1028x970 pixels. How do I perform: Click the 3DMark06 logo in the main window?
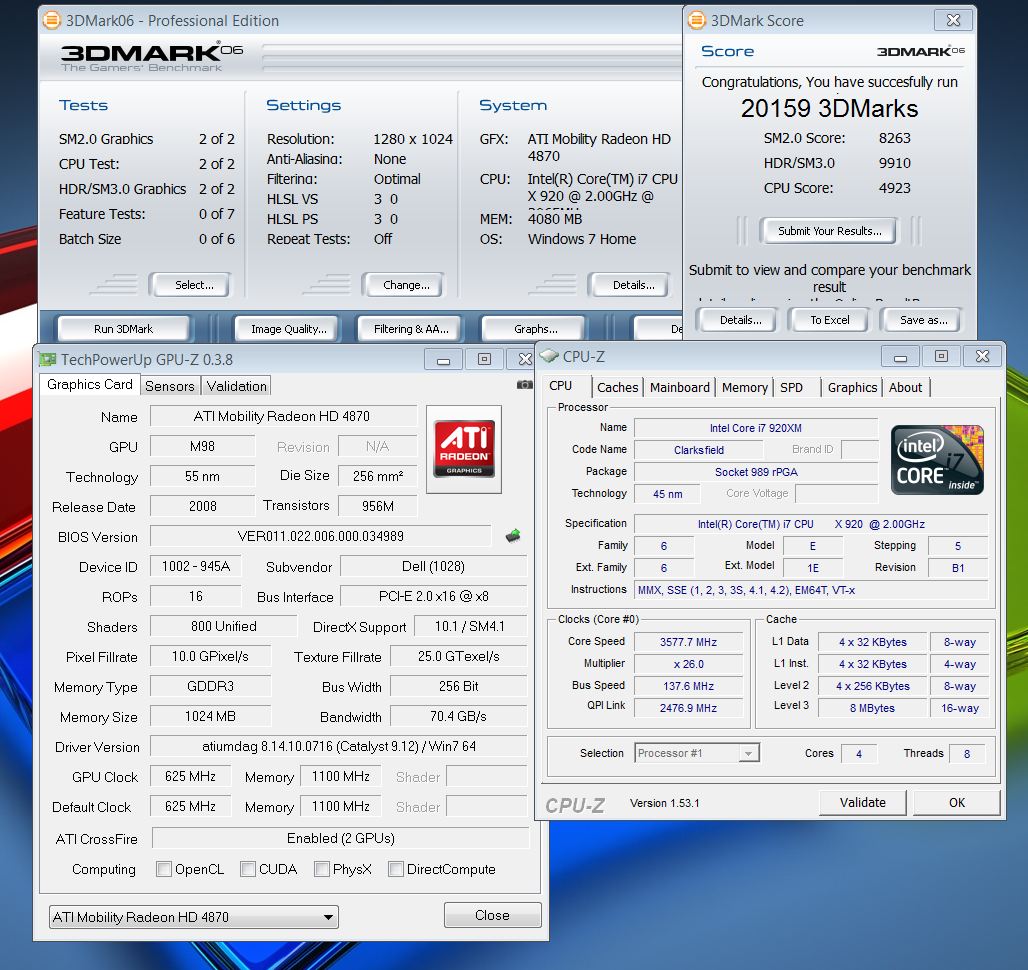pyautogui.click(x=151, y=57)
